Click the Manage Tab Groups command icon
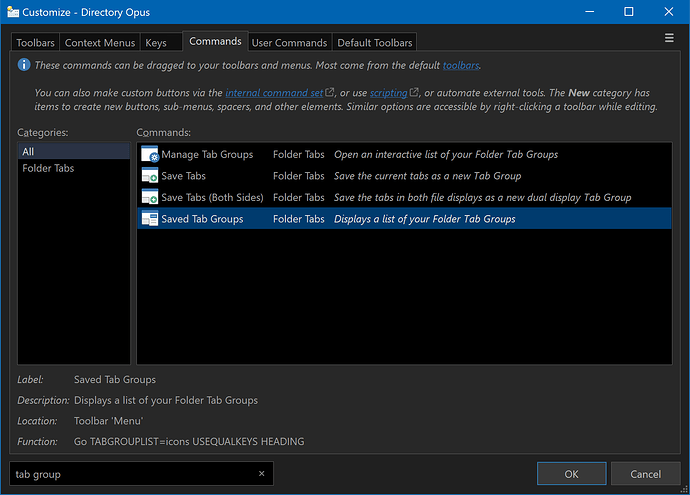The image size is (690, 495). tap(150, 154)
